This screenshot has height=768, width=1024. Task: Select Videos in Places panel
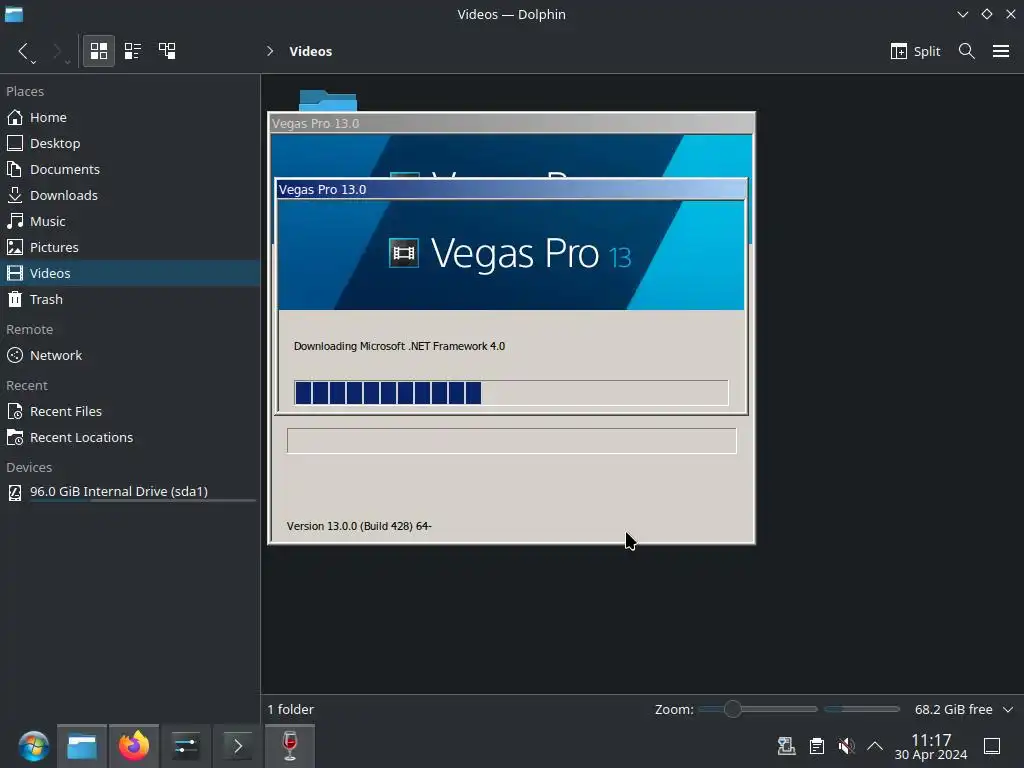tap(130, 273)
